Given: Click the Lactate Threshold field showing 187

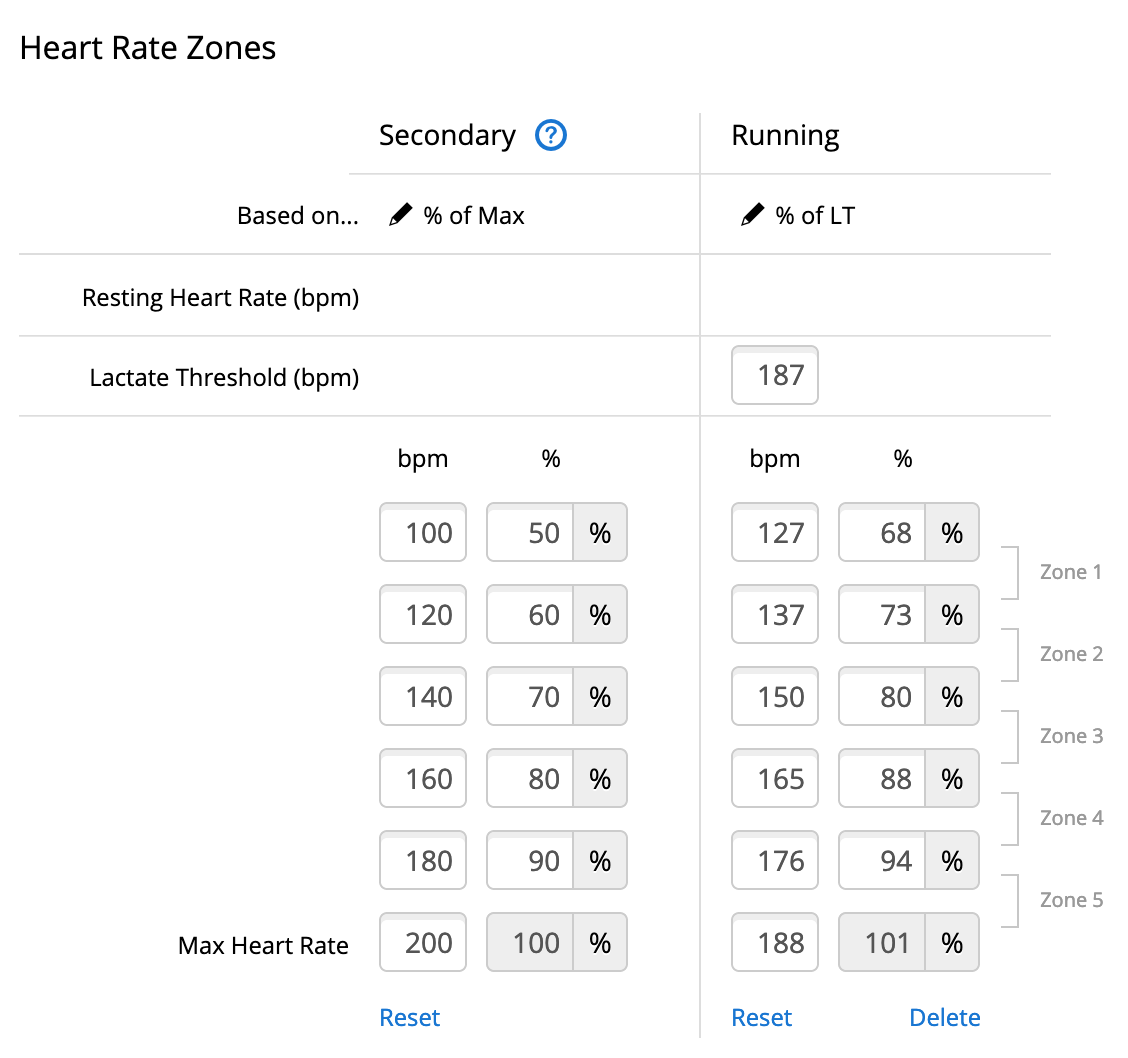Looking at the screenshot, I should tap(775, 376).
